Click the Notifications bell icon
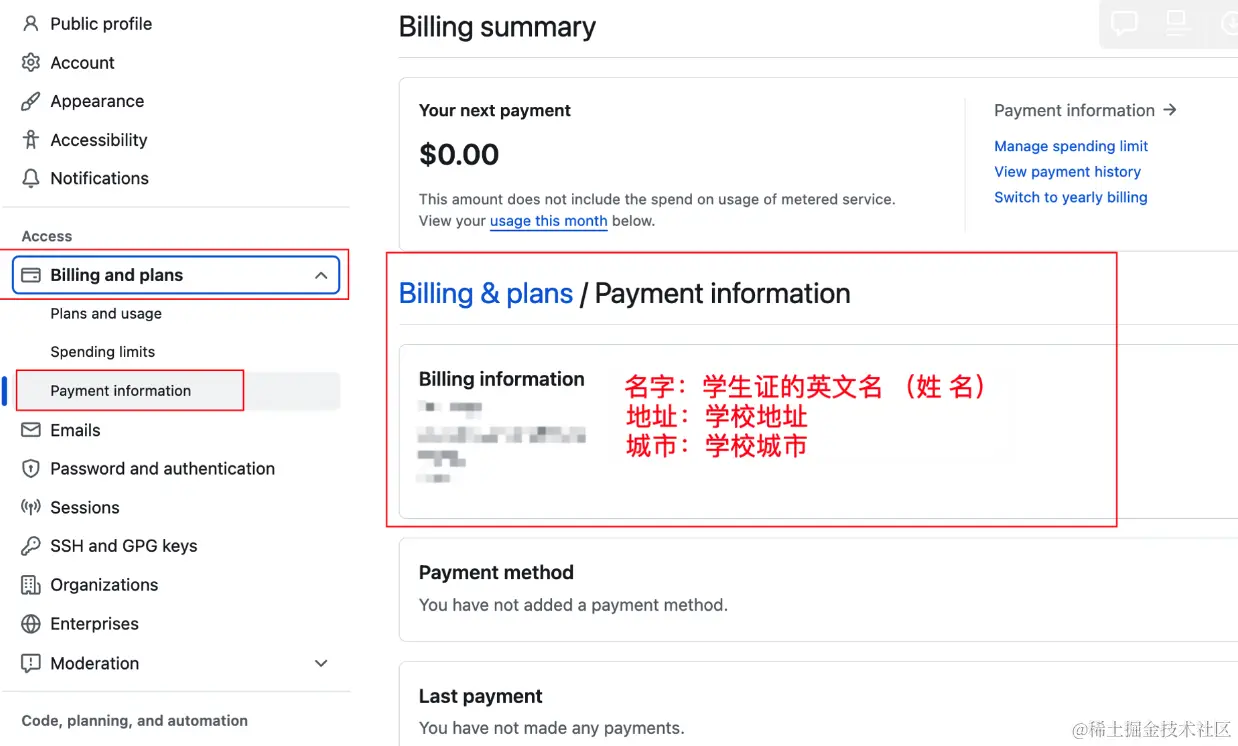The height and width of the screenshot is (746, 1238). 31,178
